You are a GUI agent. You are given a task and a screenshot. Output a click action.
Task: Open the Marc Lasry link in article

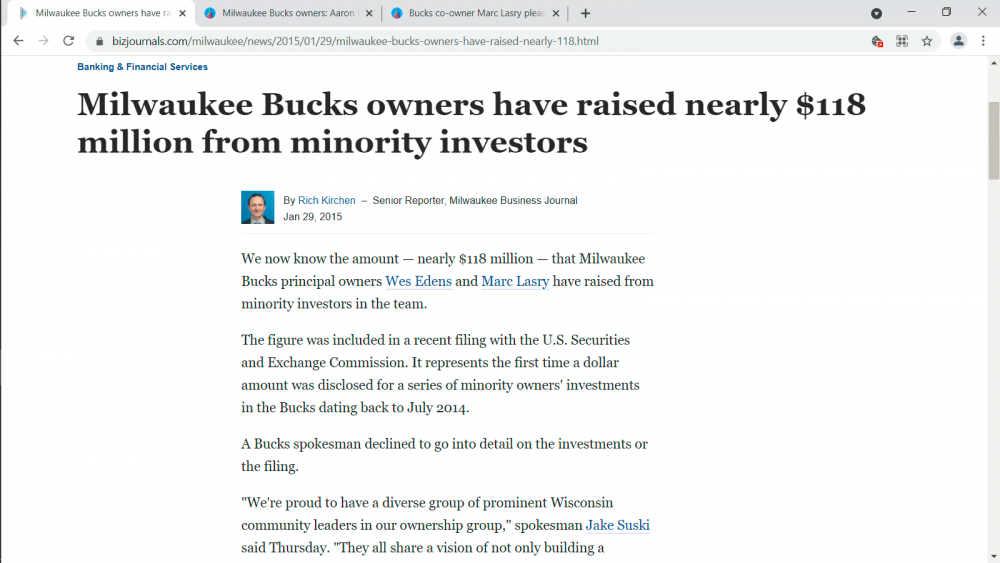tap(515, 281)
